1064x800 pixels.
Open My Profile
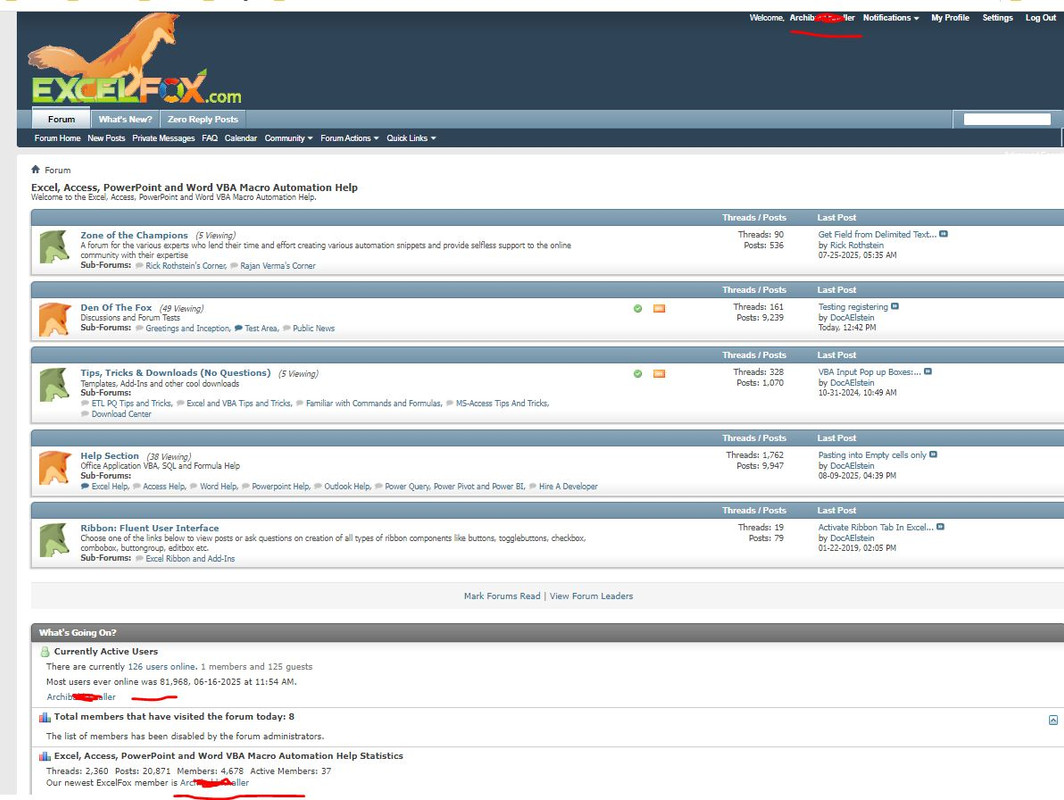pyautogui.click(x=950, y=18)
